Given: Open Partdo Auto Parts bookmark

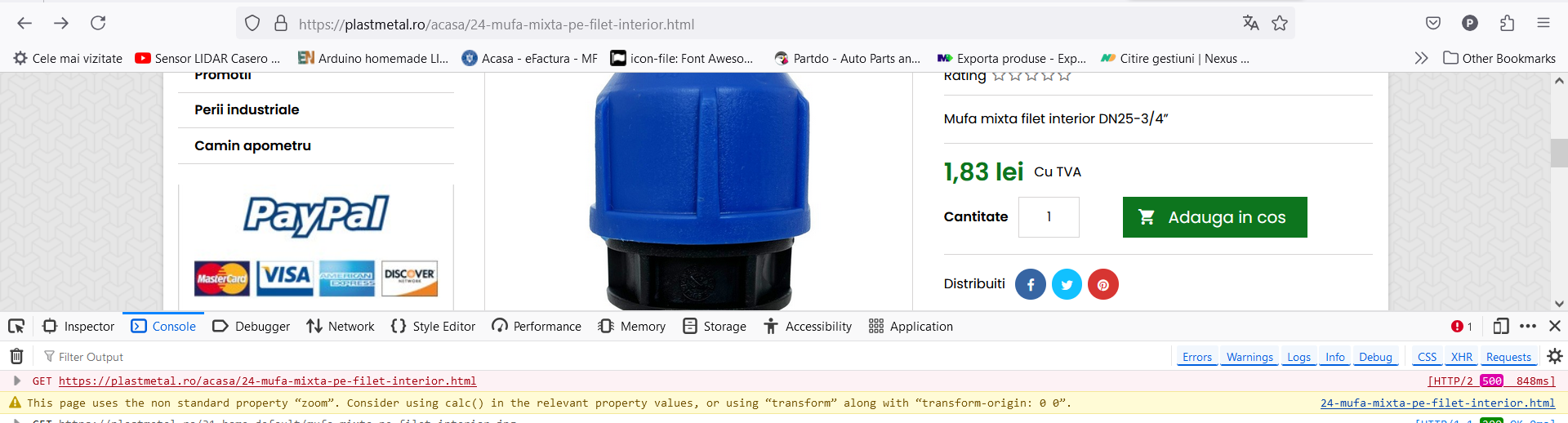Looking at the screenshot, I should [847, 58].
